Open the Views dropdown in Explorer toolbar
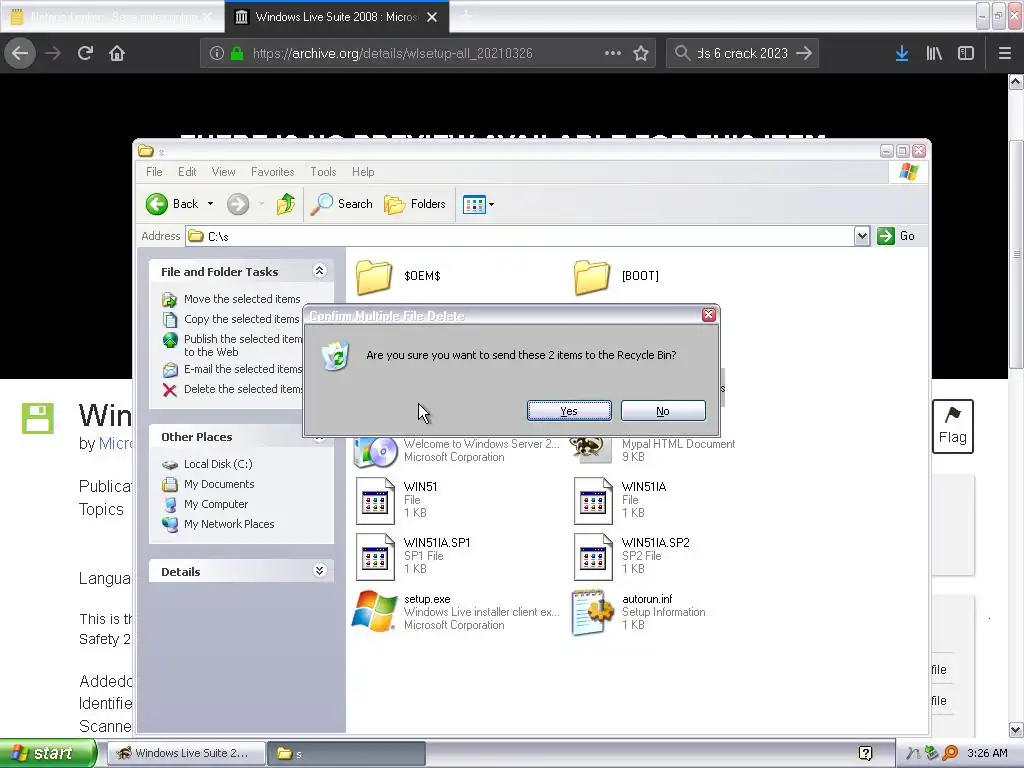 pyautogui.click(x=479, y=204)
